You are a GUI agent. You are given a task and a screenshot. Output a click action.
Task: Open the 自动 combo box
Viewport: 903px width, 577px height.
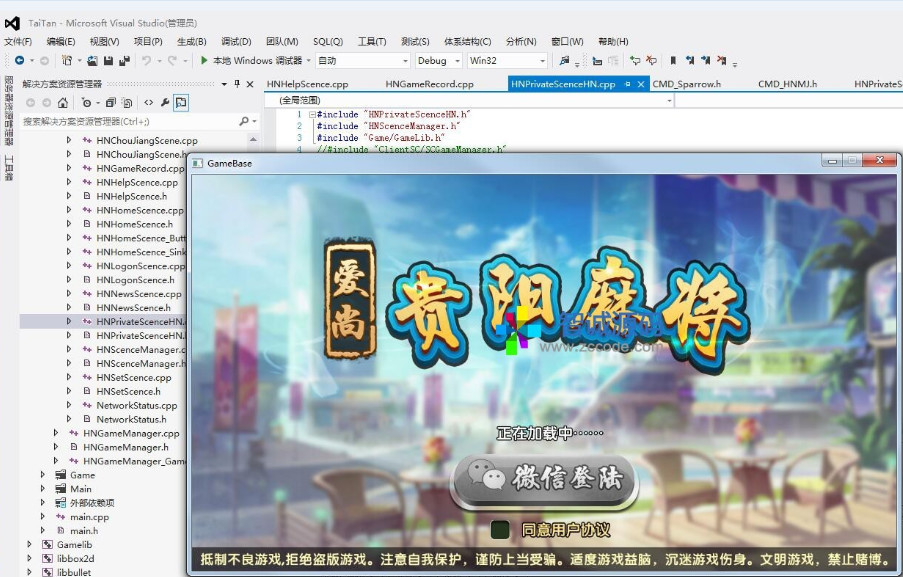pos(363,60)
